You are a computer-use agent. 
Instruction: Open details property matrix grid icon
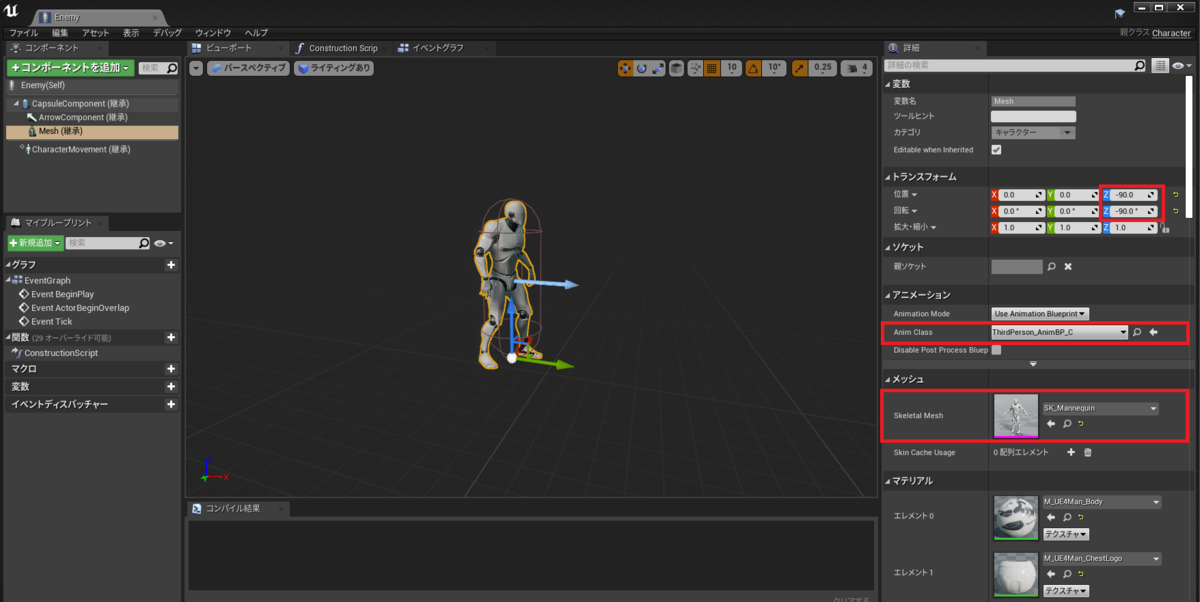(x=1160, y=65)
